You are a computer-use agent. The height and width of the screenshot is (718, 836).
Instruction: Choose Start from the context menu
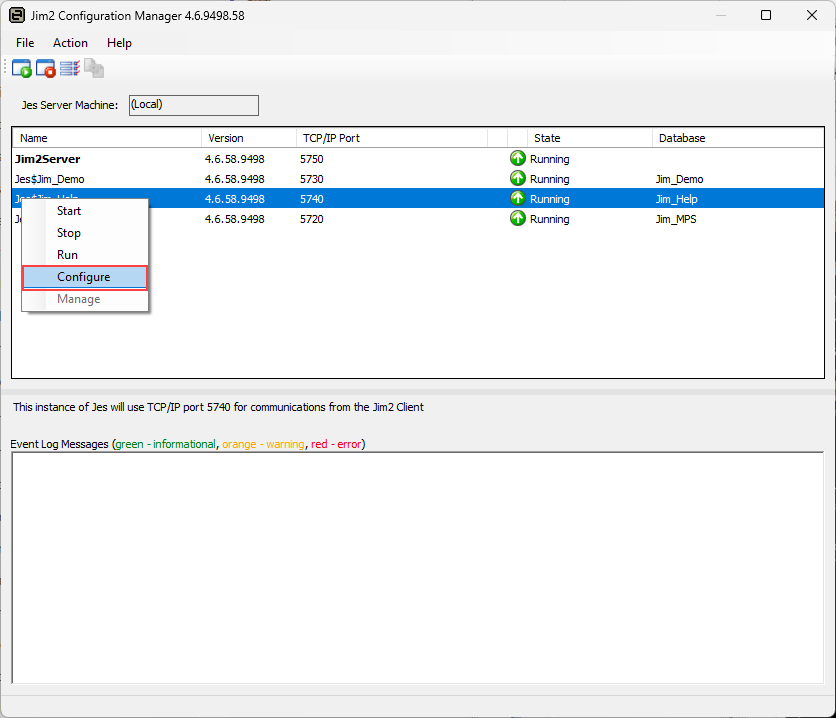coord(85,211)
